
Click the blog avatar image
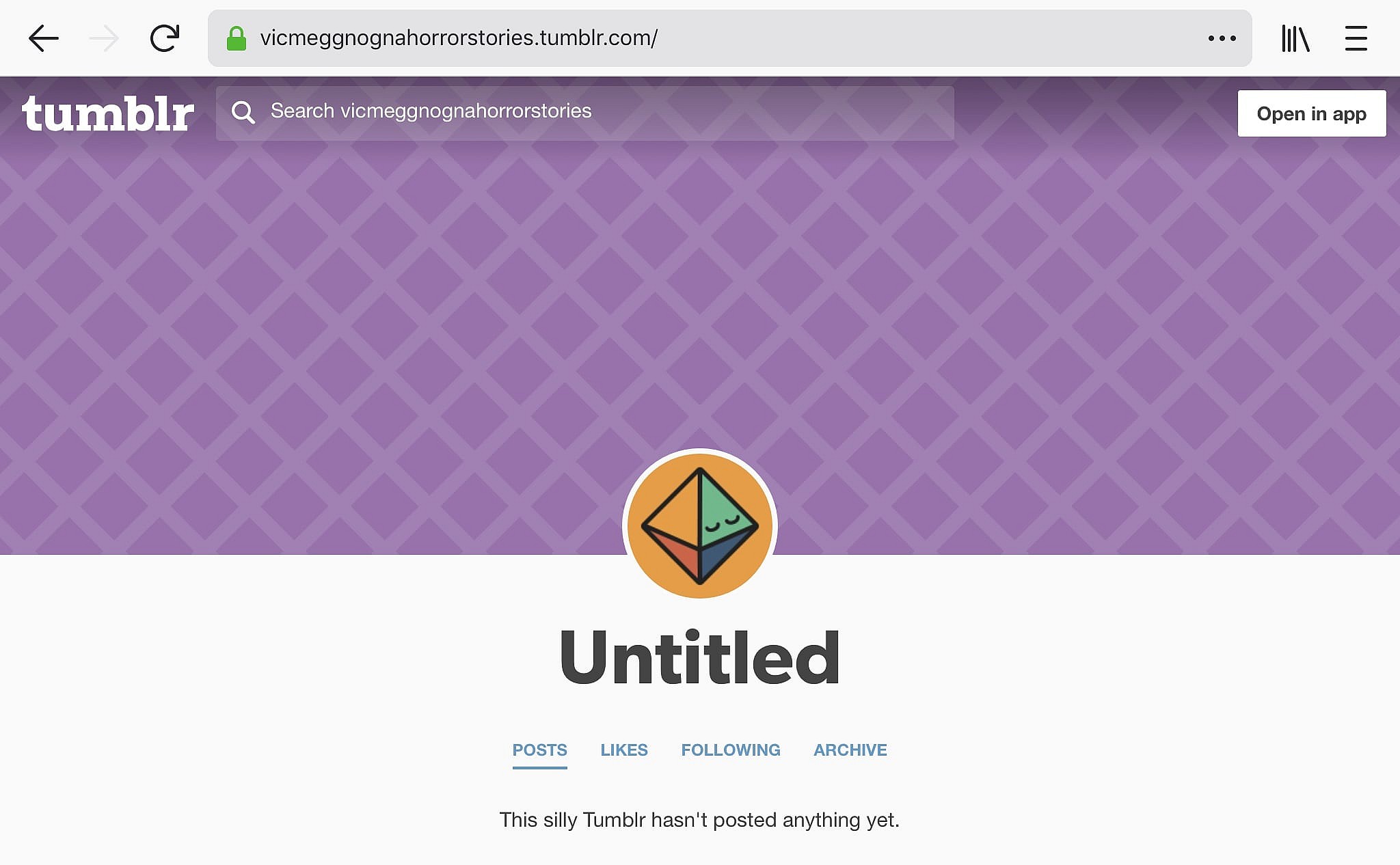coord(700,525)
